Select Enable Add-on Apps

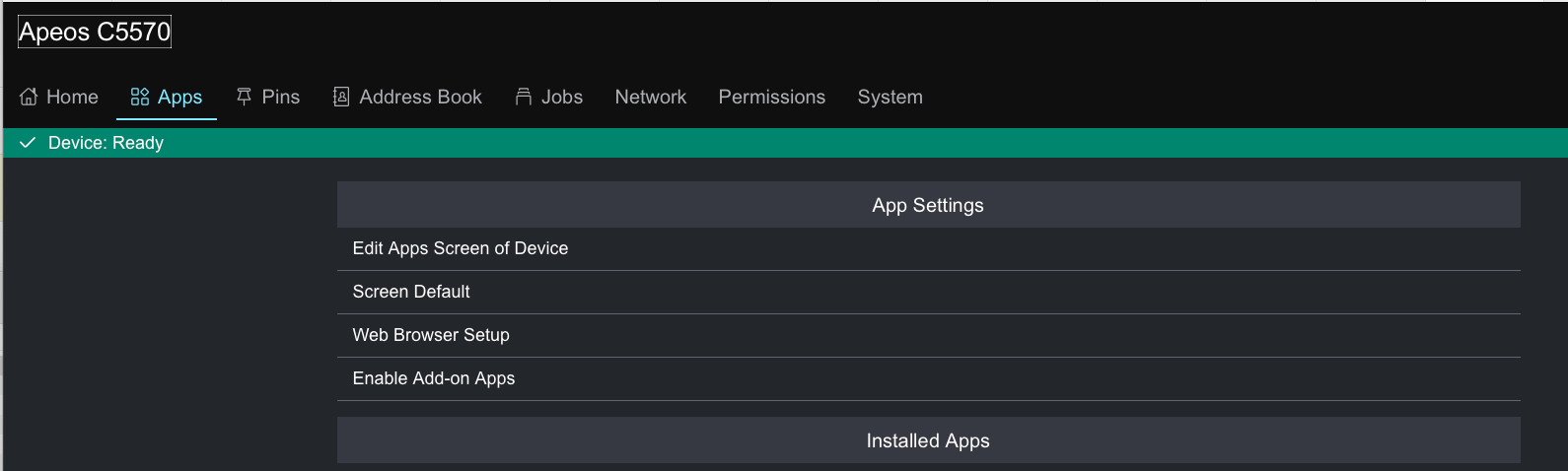click(x=434, y=378)
